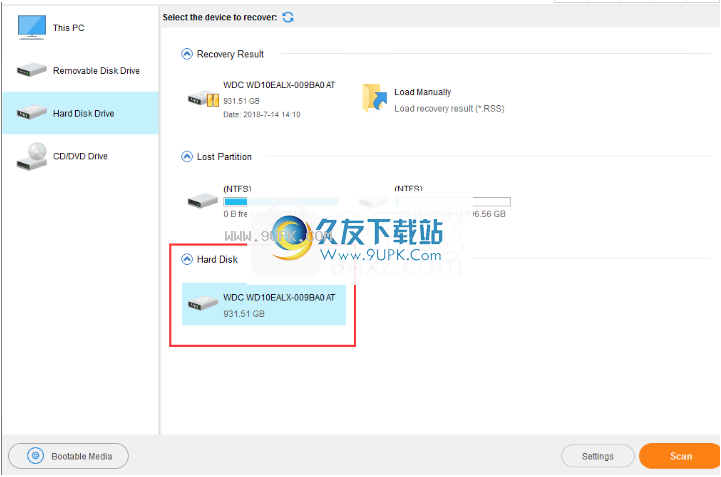Click the Load Manually folder icon

374,98
